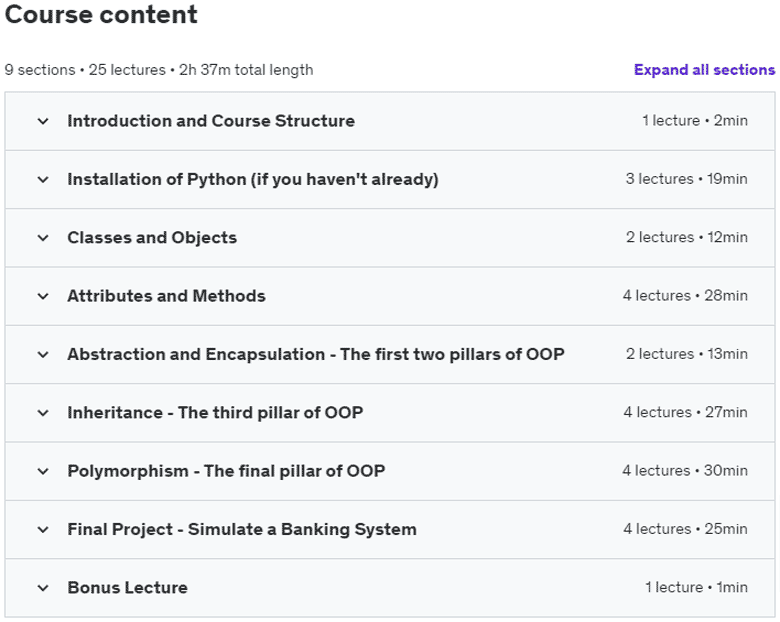Image resolution: width=780 pixels, height=622 pixels.
Task: Click the '9 sections • 25 lectures' summary text
Action: click(x=85, y=70)
